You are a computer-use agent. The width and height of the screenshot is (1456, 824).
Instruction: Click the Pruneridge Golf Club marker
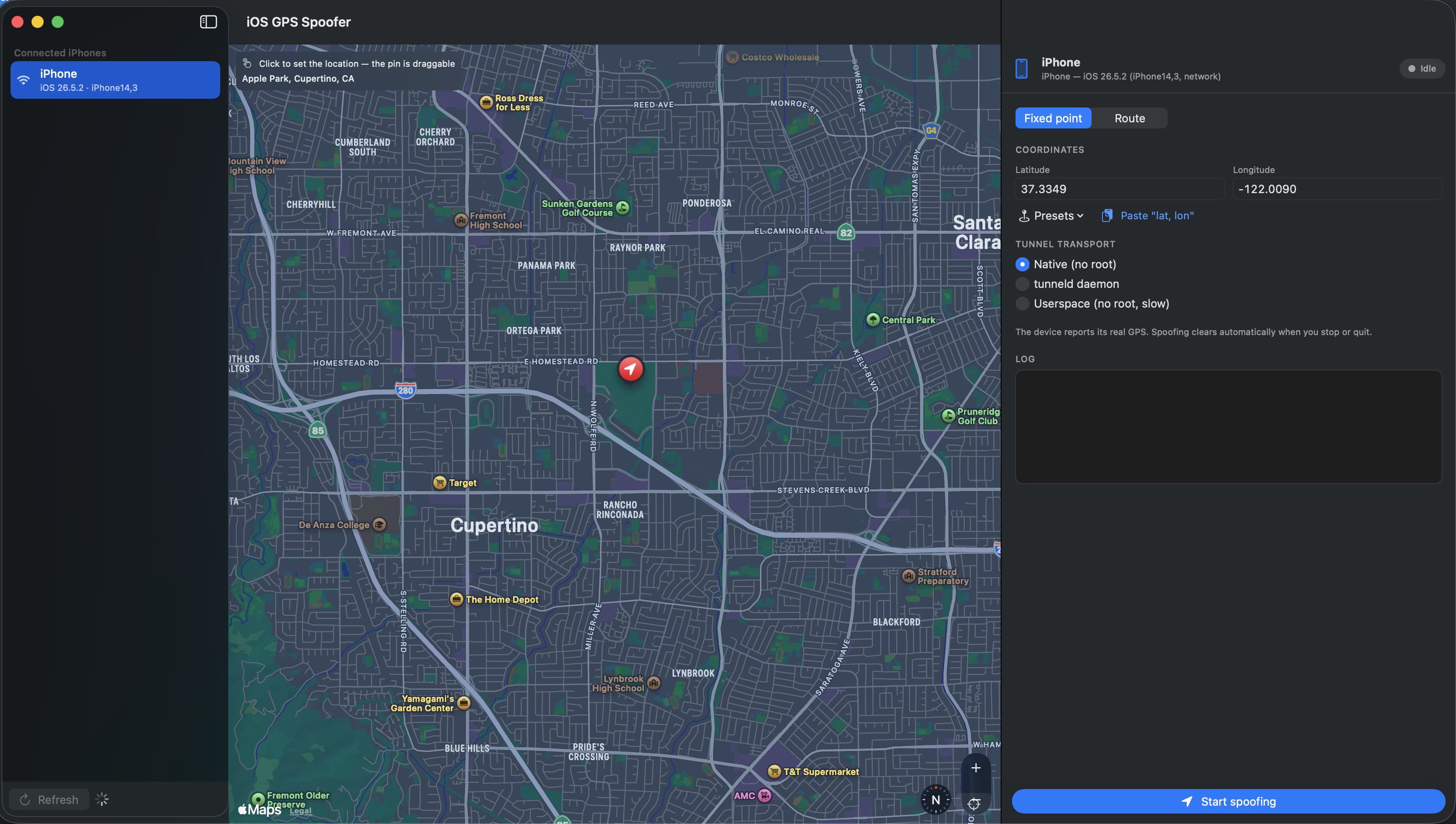(948, 416)
